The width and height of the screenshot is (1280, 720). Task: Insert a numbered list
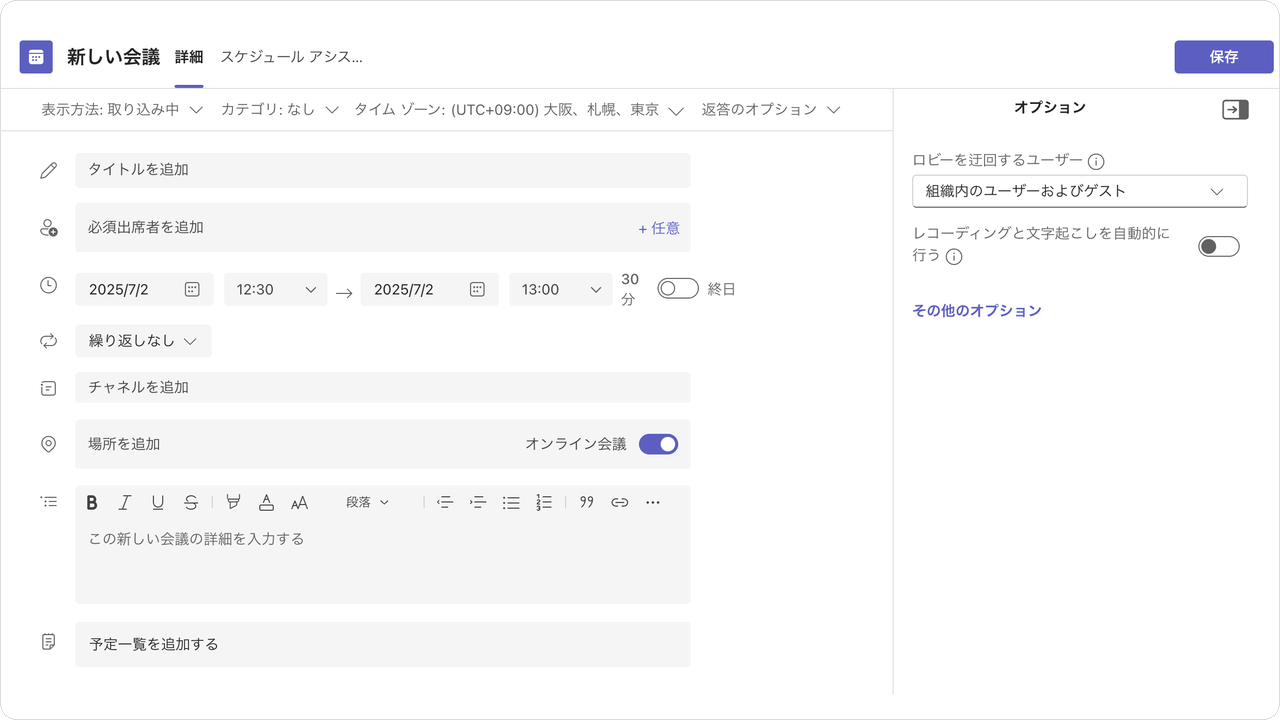click(x=544, y=503)
